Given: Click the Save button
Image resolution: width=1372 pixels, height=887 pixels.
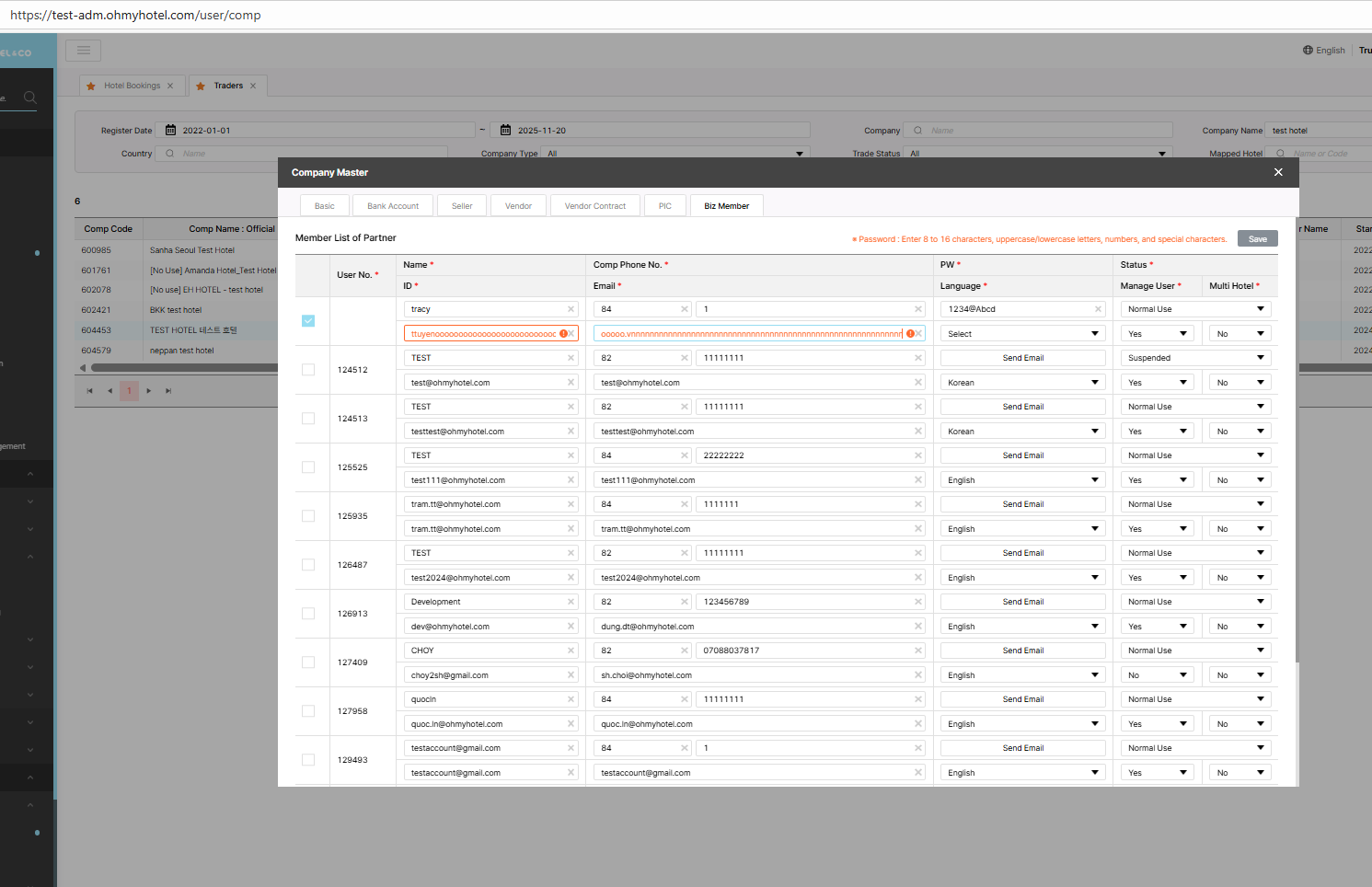Looking at the screenshot, I should pyautogui.click(x=1257, y=239).
